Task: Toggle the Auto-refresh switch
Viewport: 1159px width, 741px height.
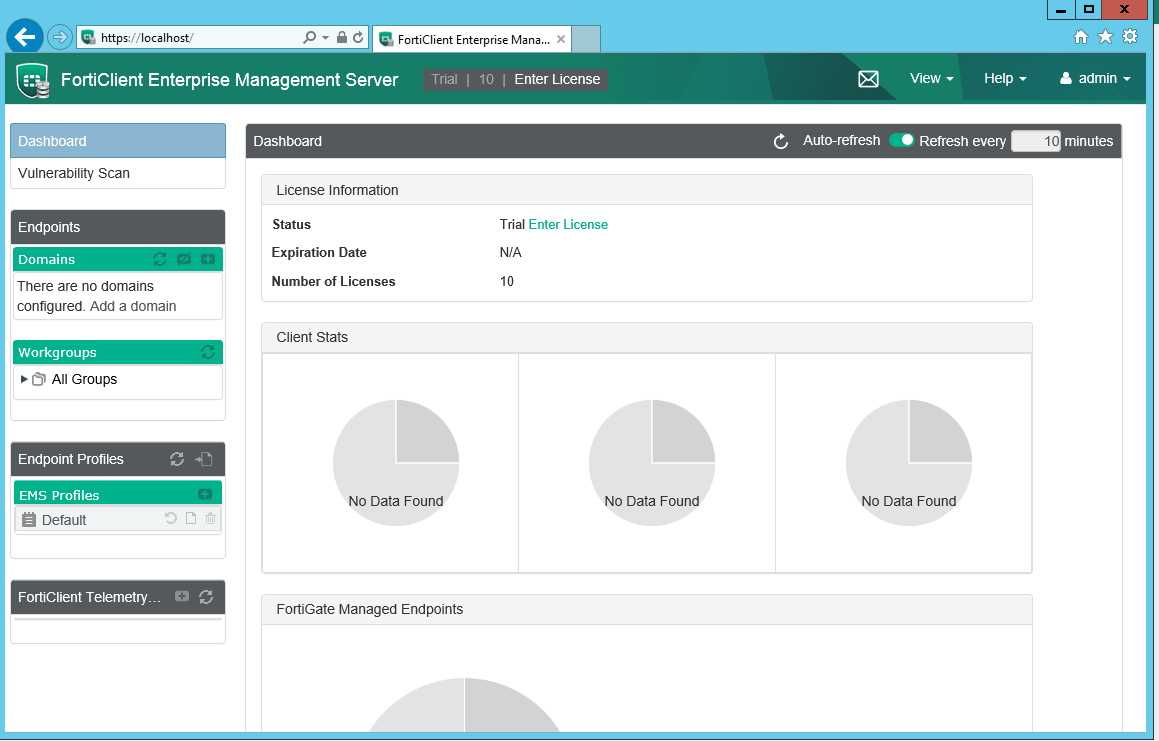Action: 901,141
